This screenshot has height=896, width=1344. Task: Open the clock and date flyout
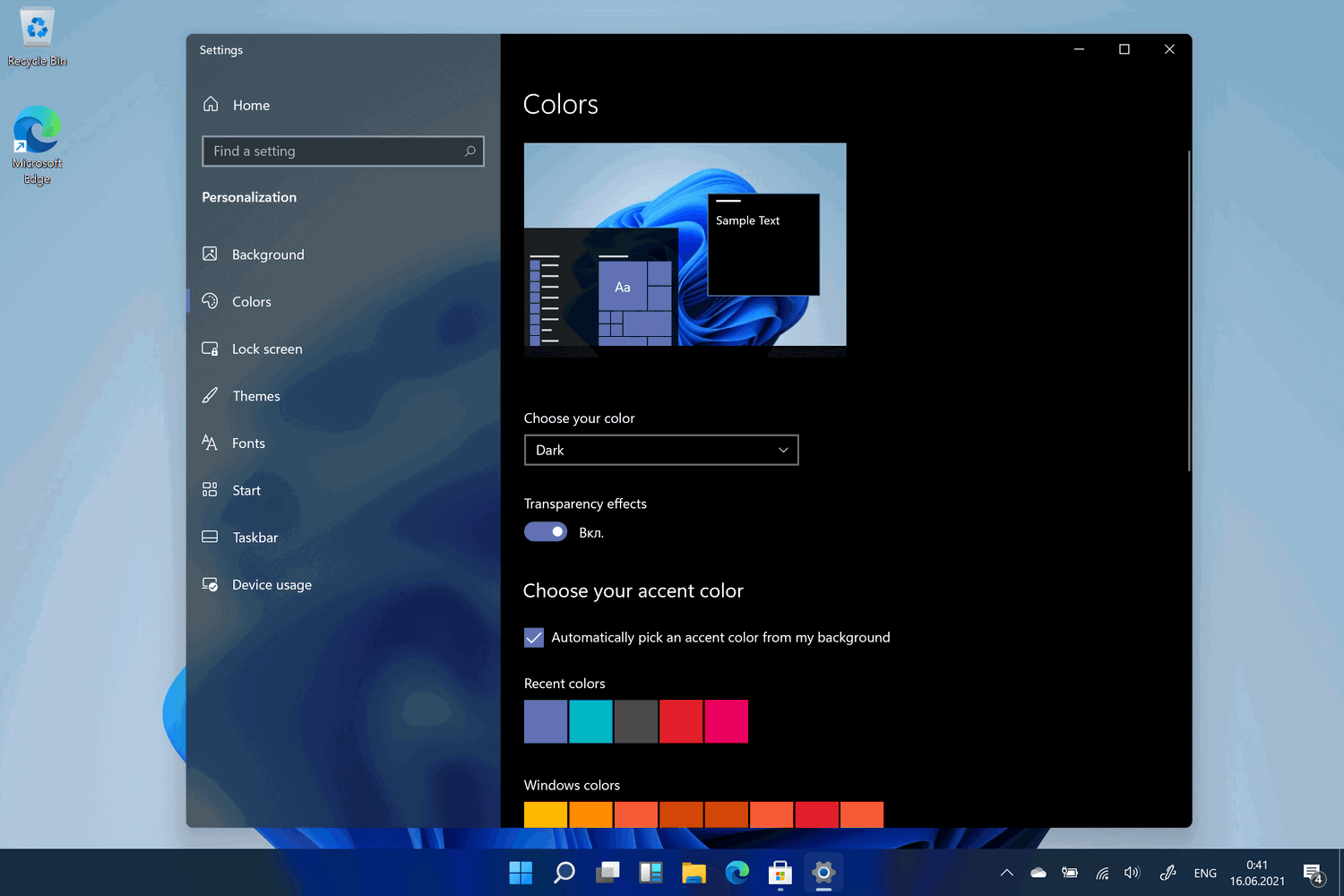pyautogui.click(x=1257, y=873)
